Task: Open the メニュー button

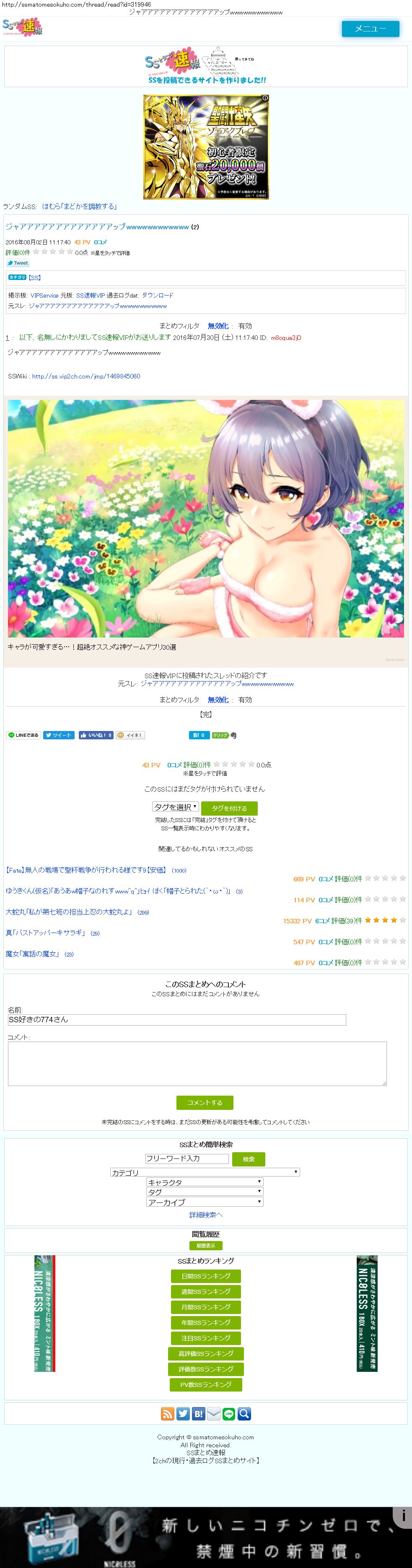Action: click(371, 29)
